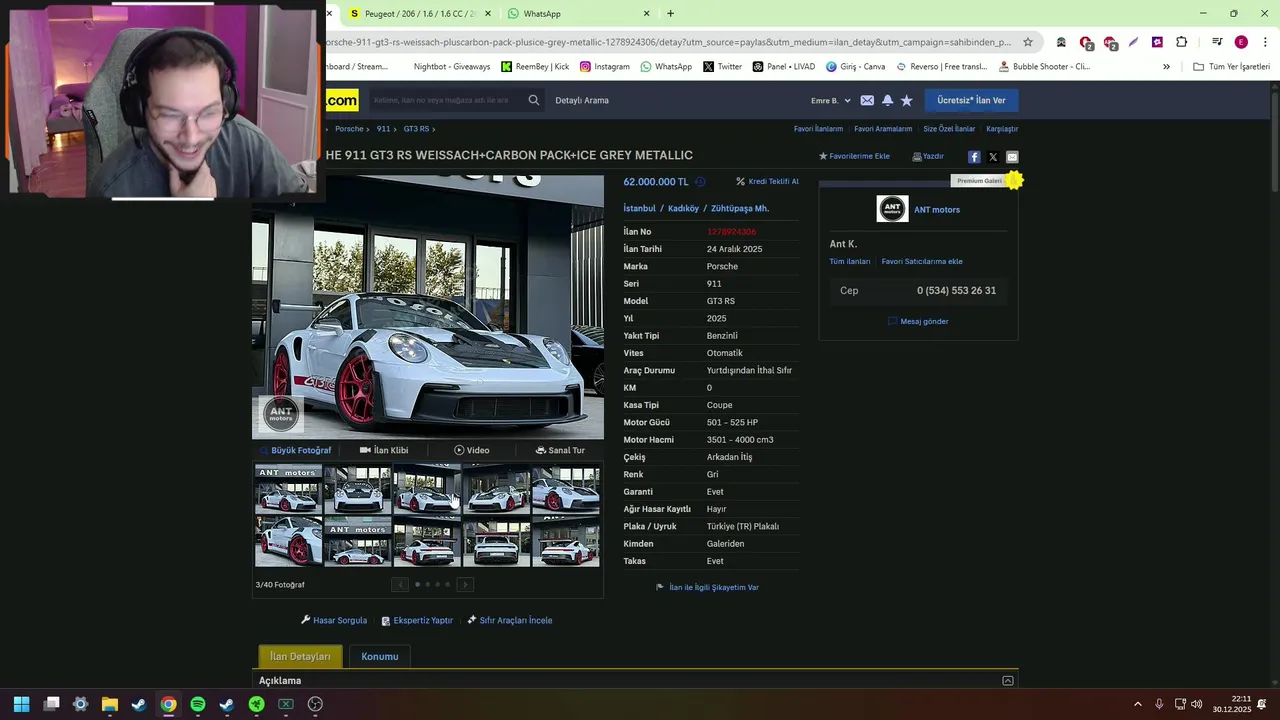The height and width of the screenshot is (720, 1280).
Task: Focus the listing search input field
Action: click(447, 100)
